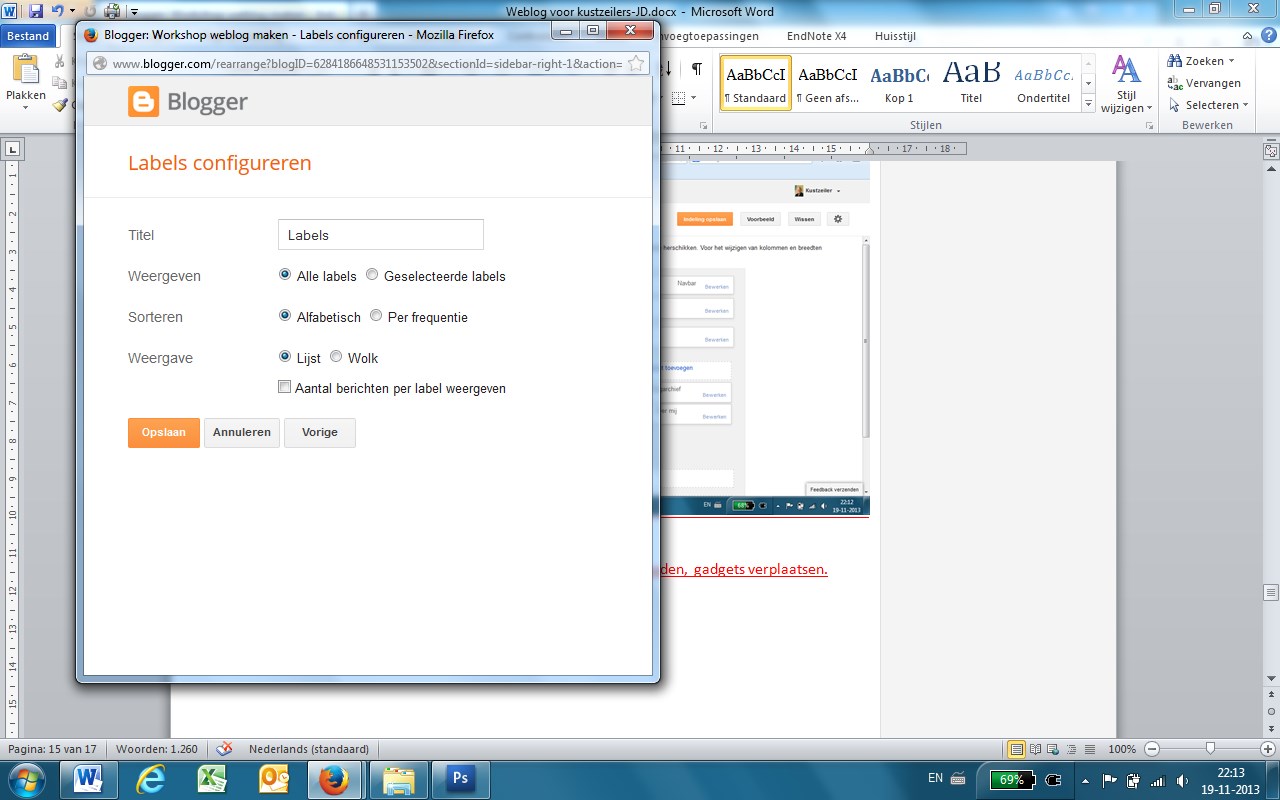The width and height of the screenshot is (1280, 800).
Task: Click the volume speaker icon in the system tray
Action: coord(1183,780)
